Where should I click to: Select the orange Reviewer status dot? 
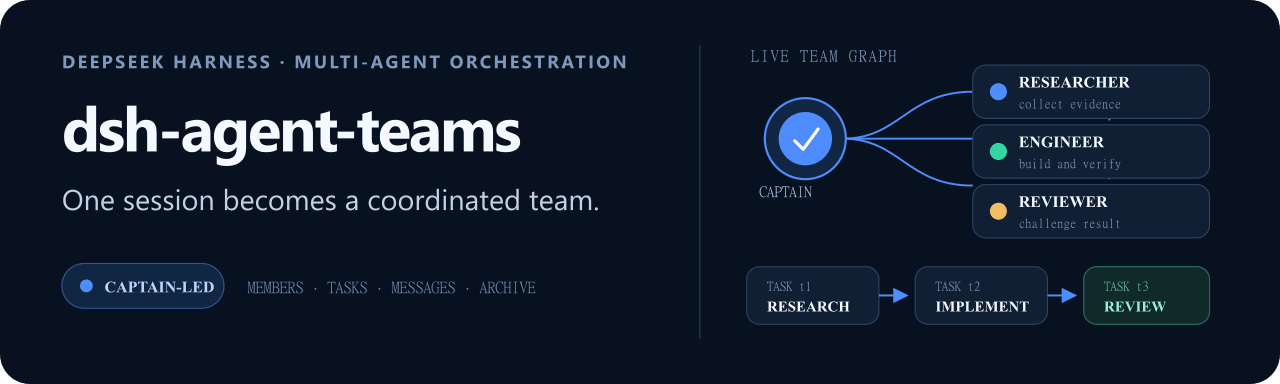coord(998,211)
